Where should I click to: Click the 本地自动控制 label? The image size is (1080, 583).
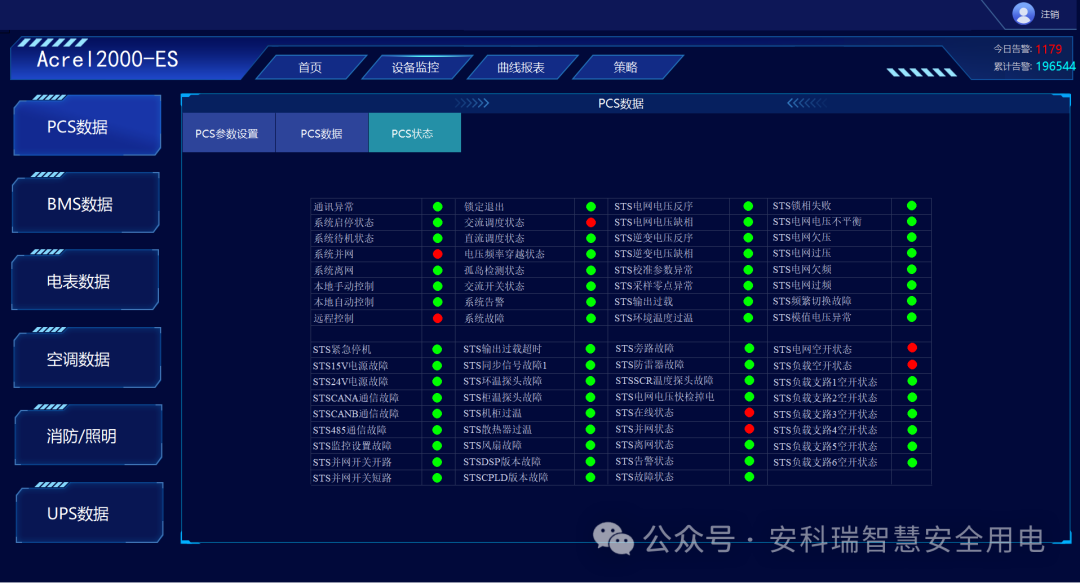(x=344, y=302)
